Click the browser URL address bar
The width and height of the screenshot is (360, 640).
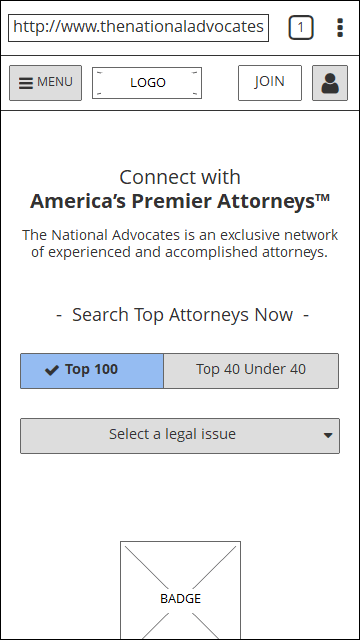pyautogui.click(x=138, y=28)
